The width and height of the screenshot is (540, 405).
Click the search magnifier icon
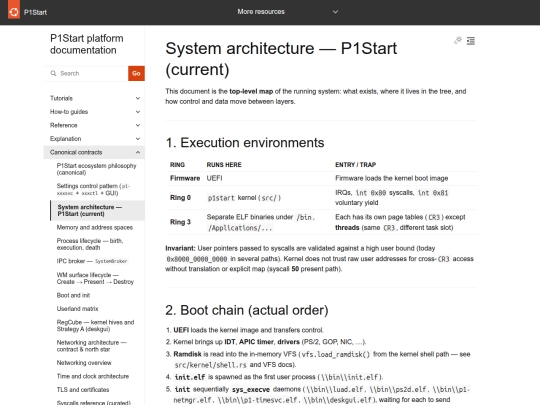coord(53,73)
